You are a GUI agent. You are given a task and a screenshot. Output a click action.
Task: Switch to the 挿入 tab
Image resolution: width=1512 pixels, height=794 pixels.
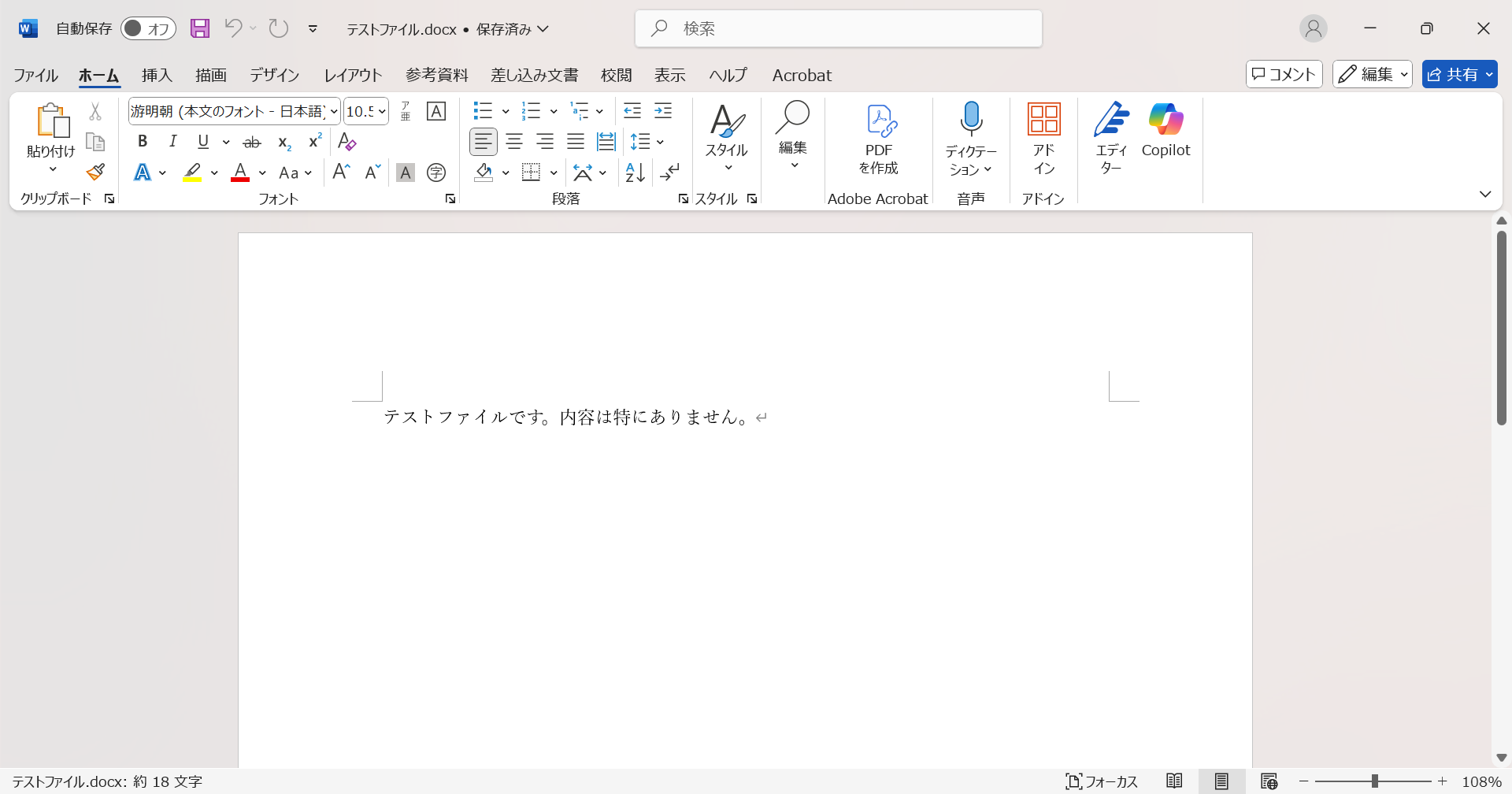[x=157, y=75]
